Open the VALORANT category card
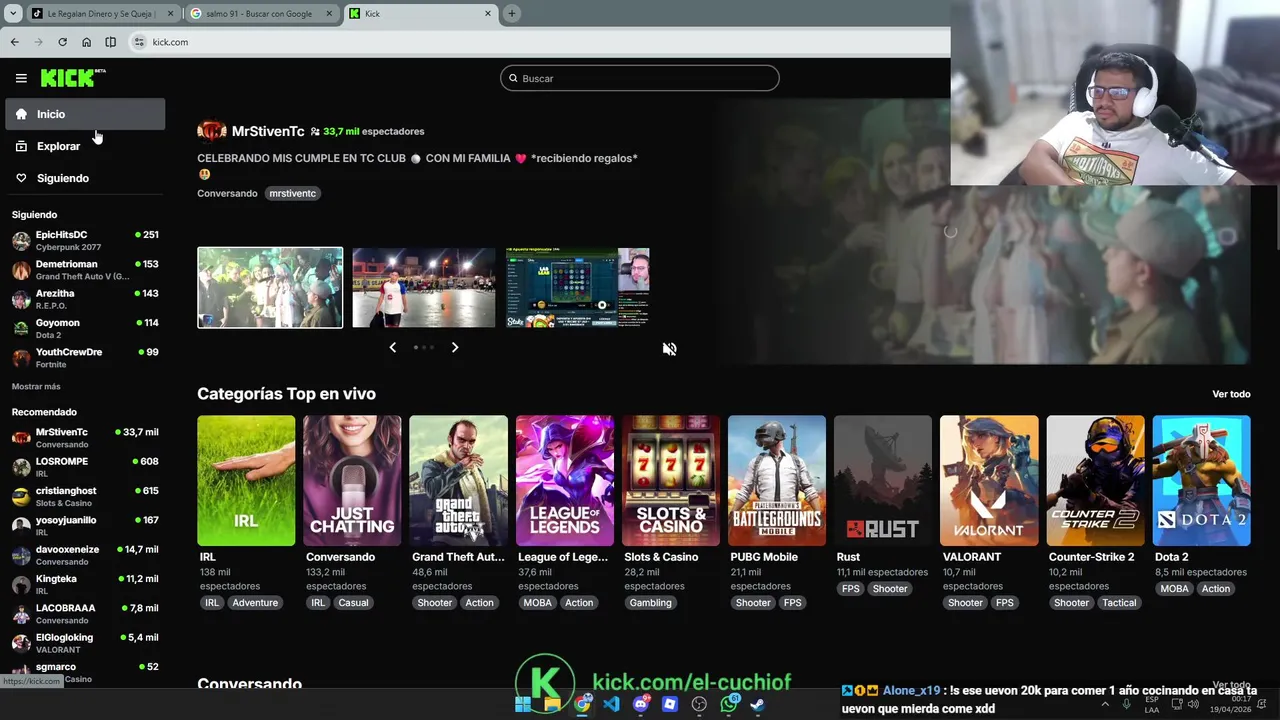The width and height of the screenshot is (1280, 720). tap(989, 481)
